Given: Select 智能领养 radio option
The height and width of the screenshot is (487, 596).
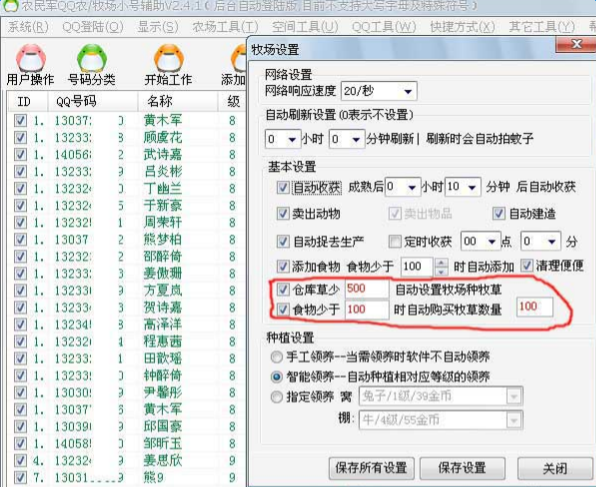Looking at the screenshot, I should (276, 377).
